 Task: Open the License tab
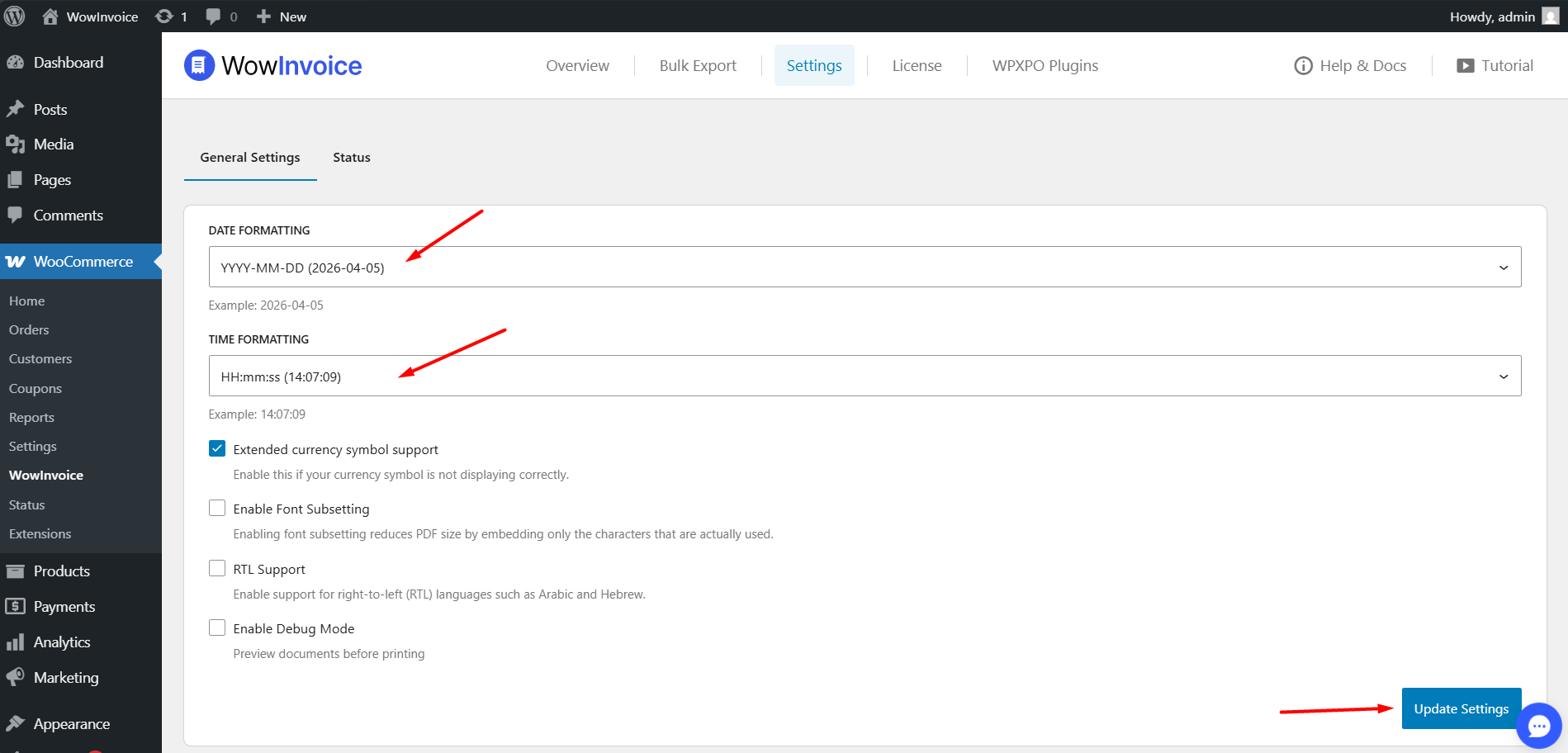coord(917,66)
